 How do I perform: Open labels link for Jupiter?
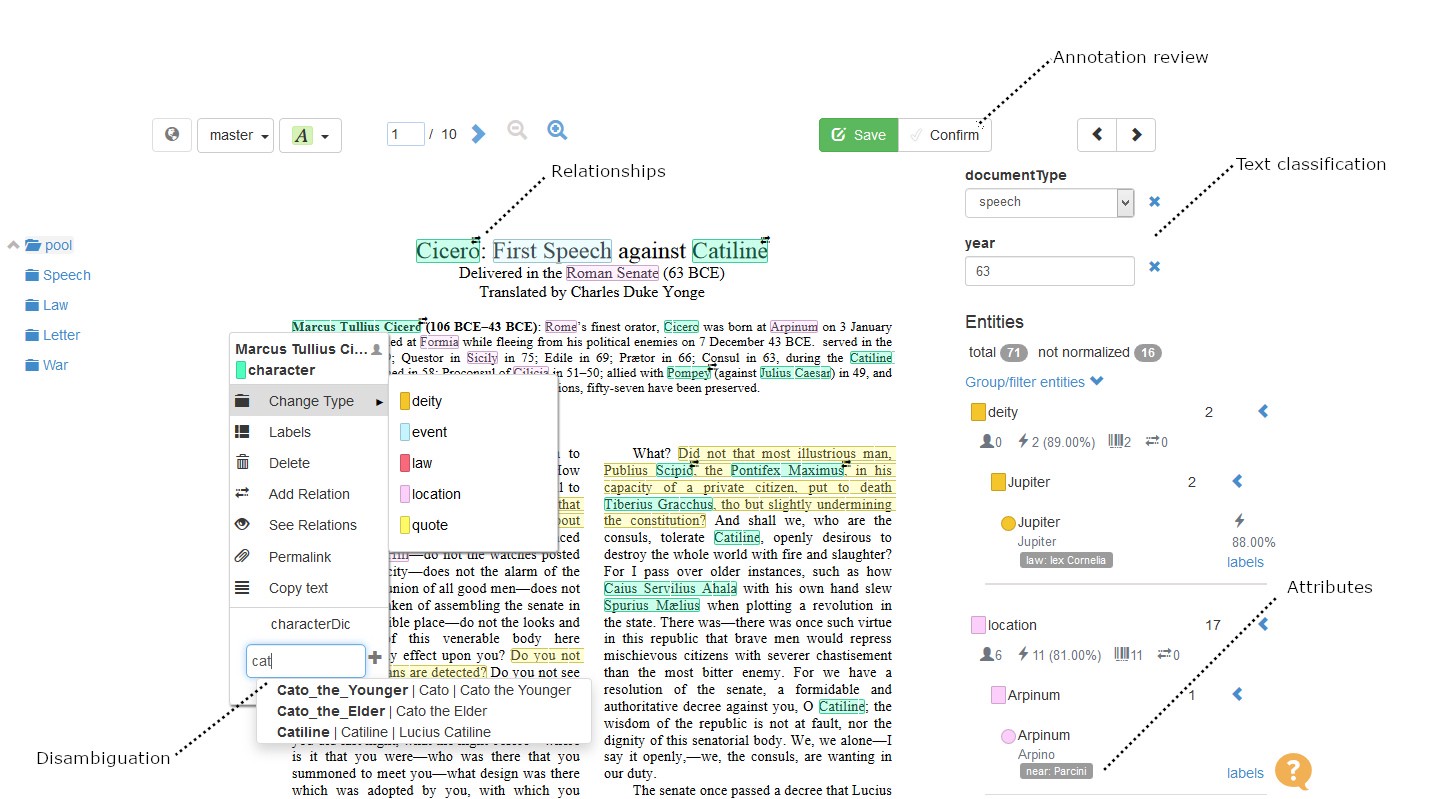tap(1245, 562)
